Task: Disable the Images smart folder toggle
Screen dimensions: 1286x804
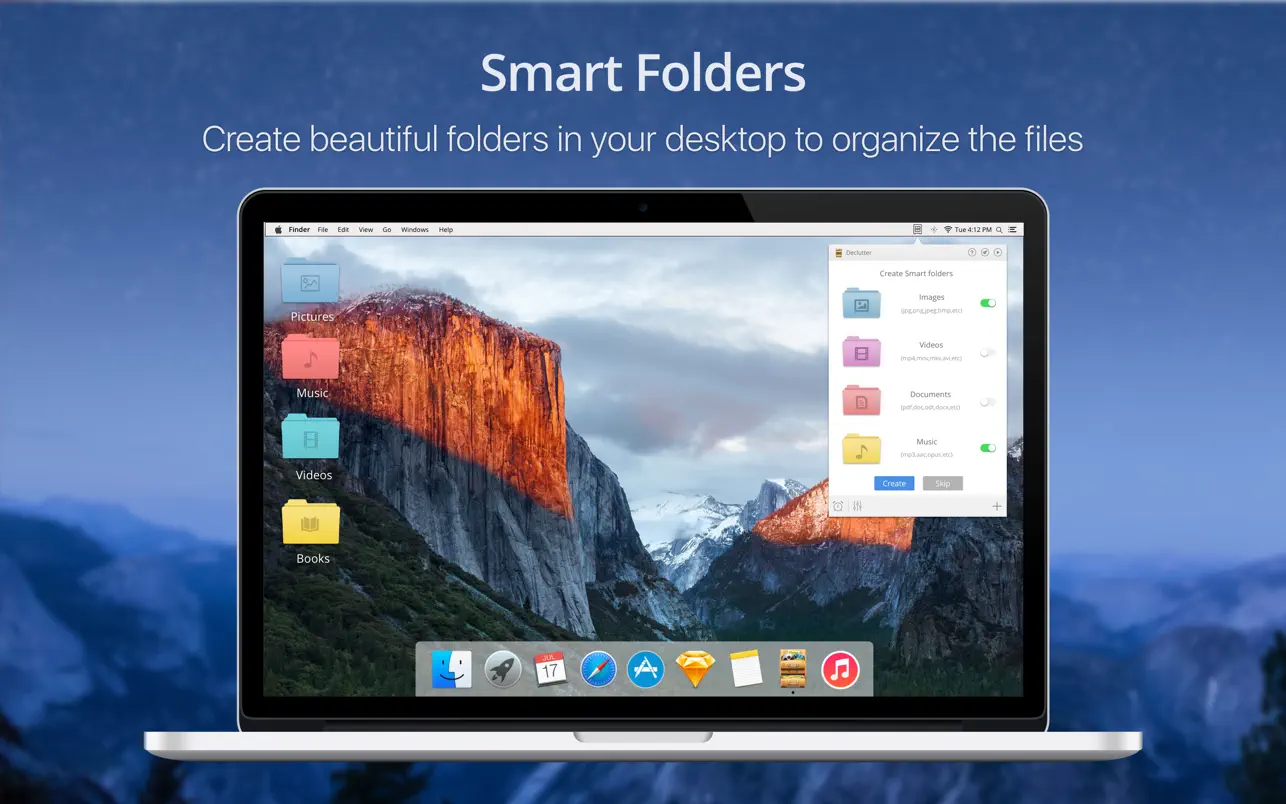Action: 988,303
